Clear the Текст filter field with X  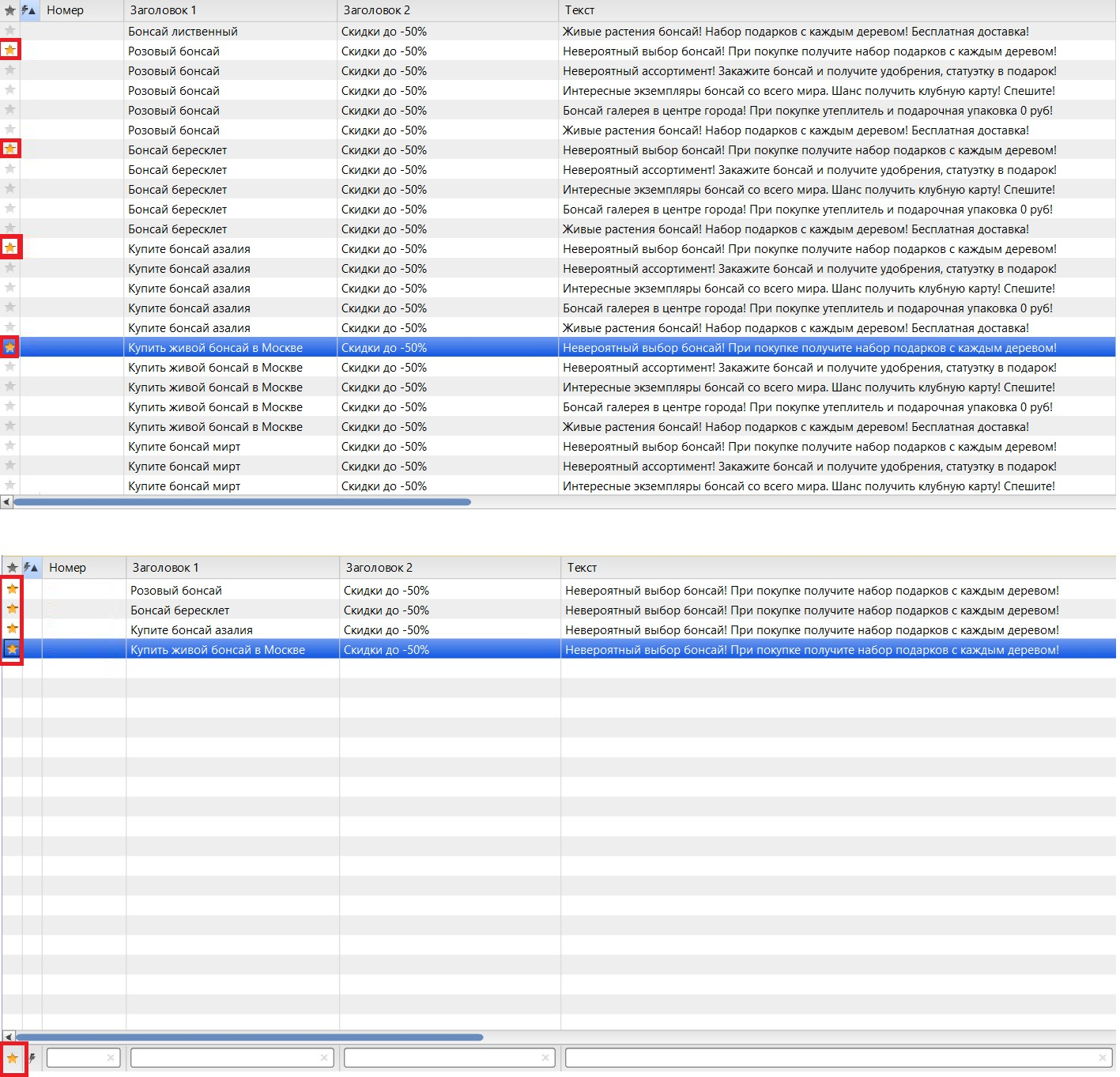tap(1103, 1058)
